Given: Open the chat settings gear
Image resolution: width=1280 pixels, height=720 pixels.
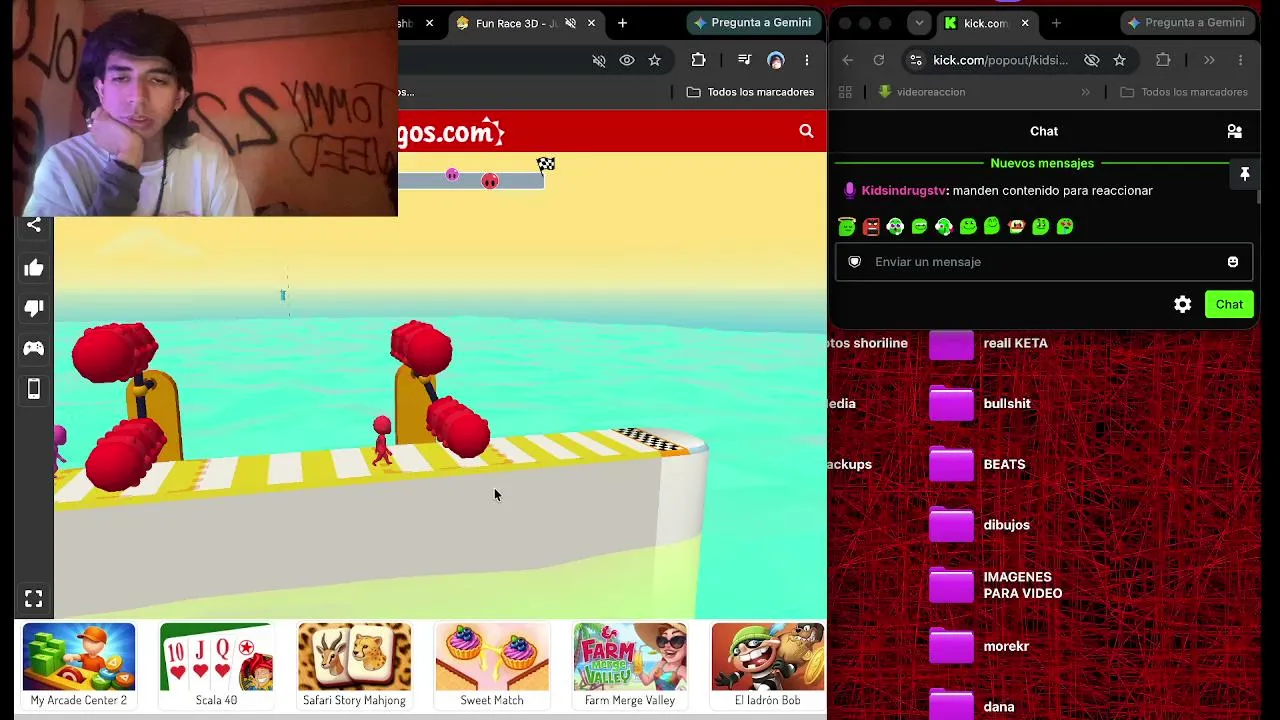Looking at the screenshot, I should pyautogui.click(x=1183, y=305).
